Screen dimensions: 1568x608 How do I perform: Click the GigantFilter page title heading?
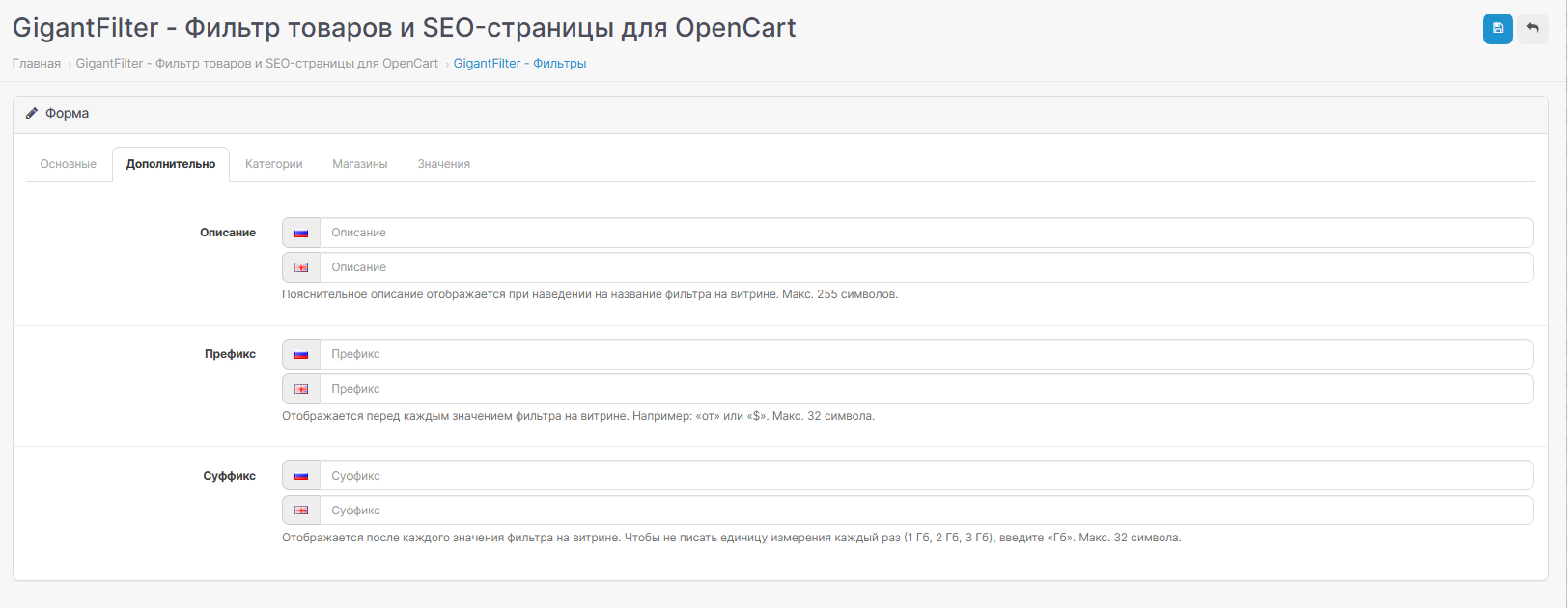[404, 28]
